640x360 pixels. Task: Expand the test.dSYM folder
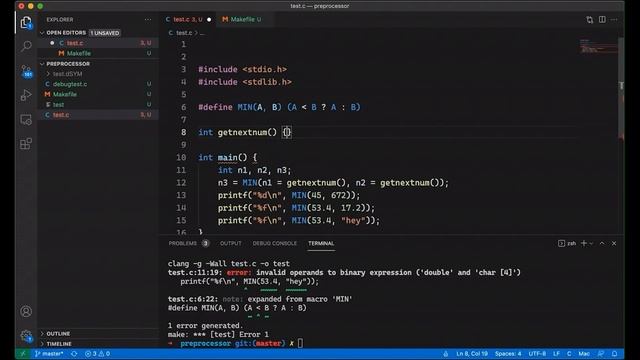pos(67,74)
